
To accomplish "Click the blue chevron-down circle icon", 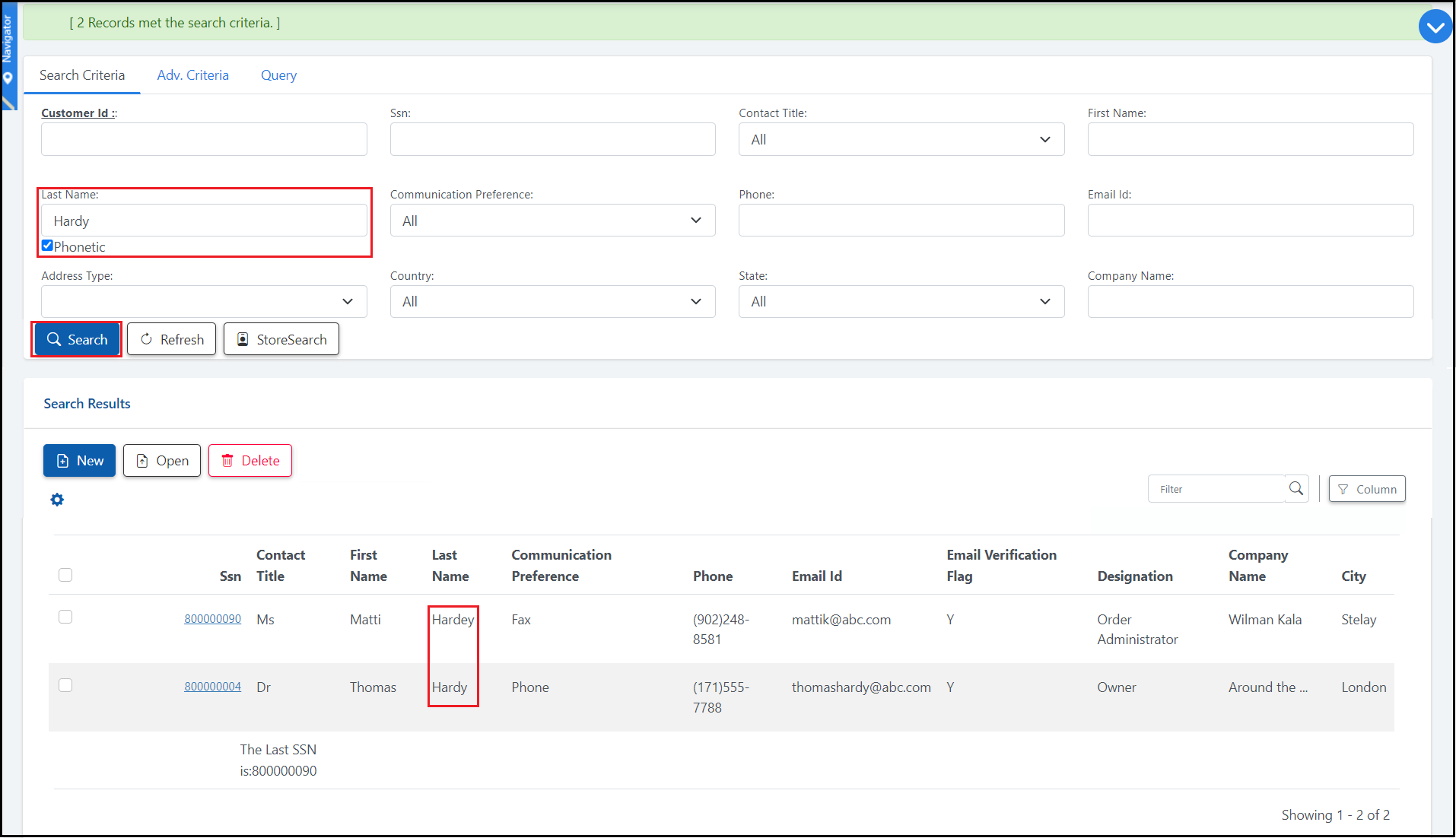I will click(1435, 27).
